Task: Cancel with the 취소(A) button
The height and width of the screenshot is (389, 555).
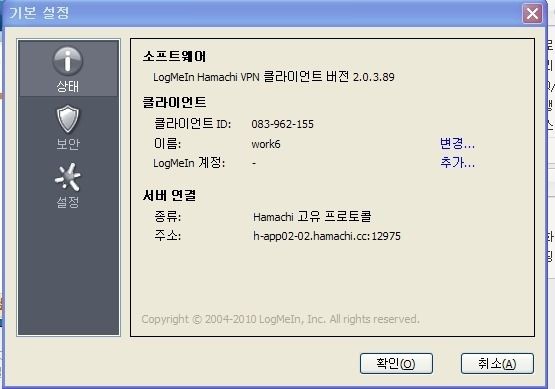Action: coord(497,363)
